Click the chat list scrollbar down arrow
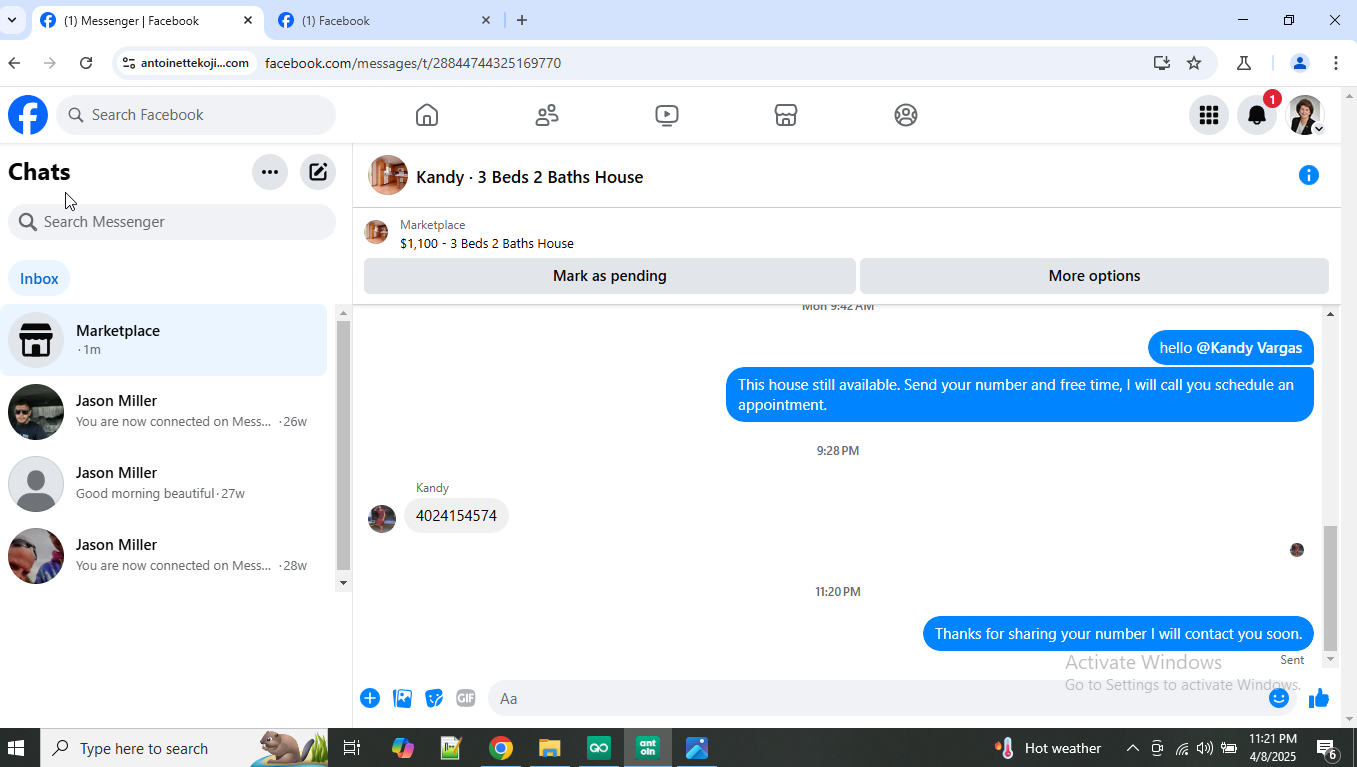Viewport: 1357px width, 767px height. (343, 583)
